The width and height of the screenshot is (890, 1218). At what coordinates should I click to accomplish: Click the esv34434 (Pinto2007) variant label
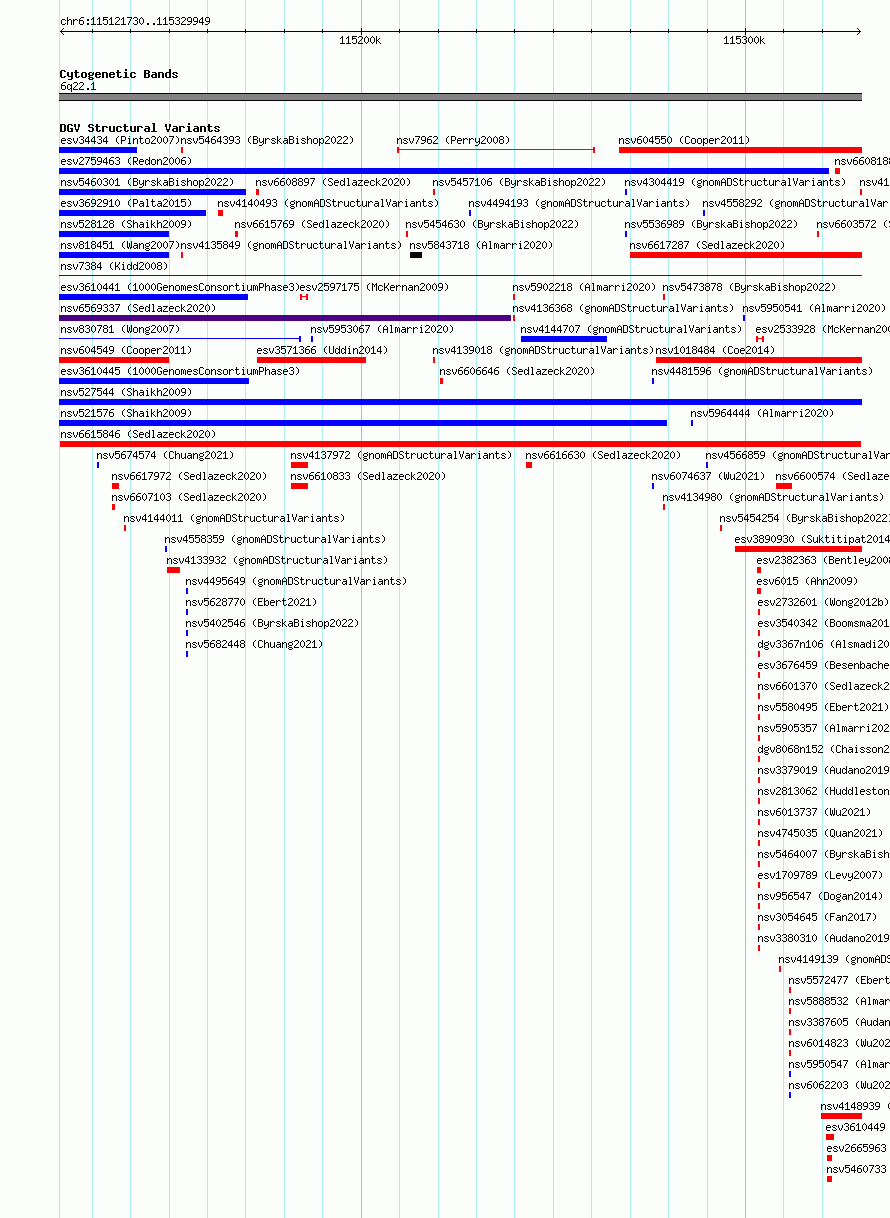[x=119, y=141]
